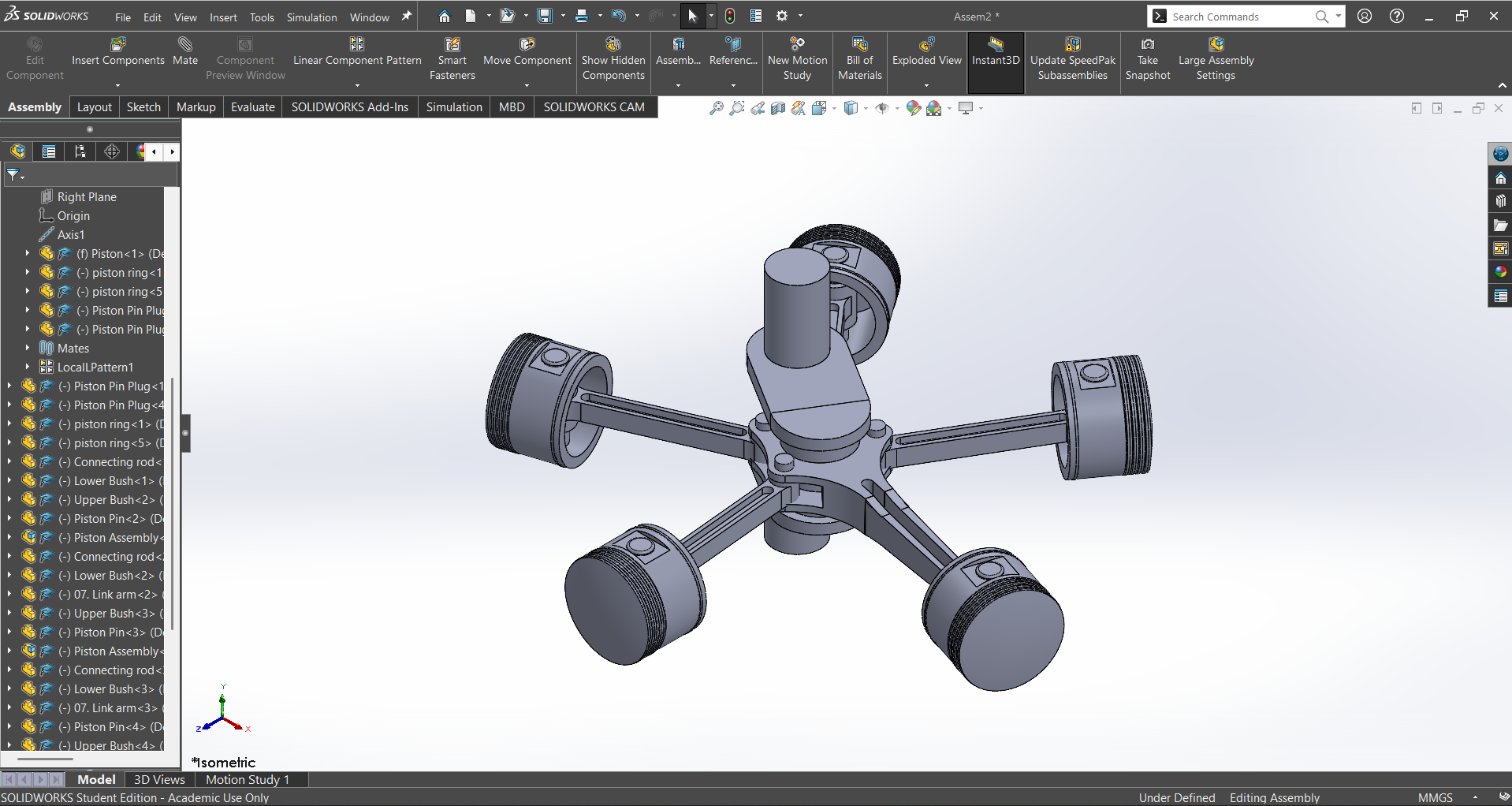Toggle Instant3D mode
The height and width of the screenshot is (806, 1512).
995,52
